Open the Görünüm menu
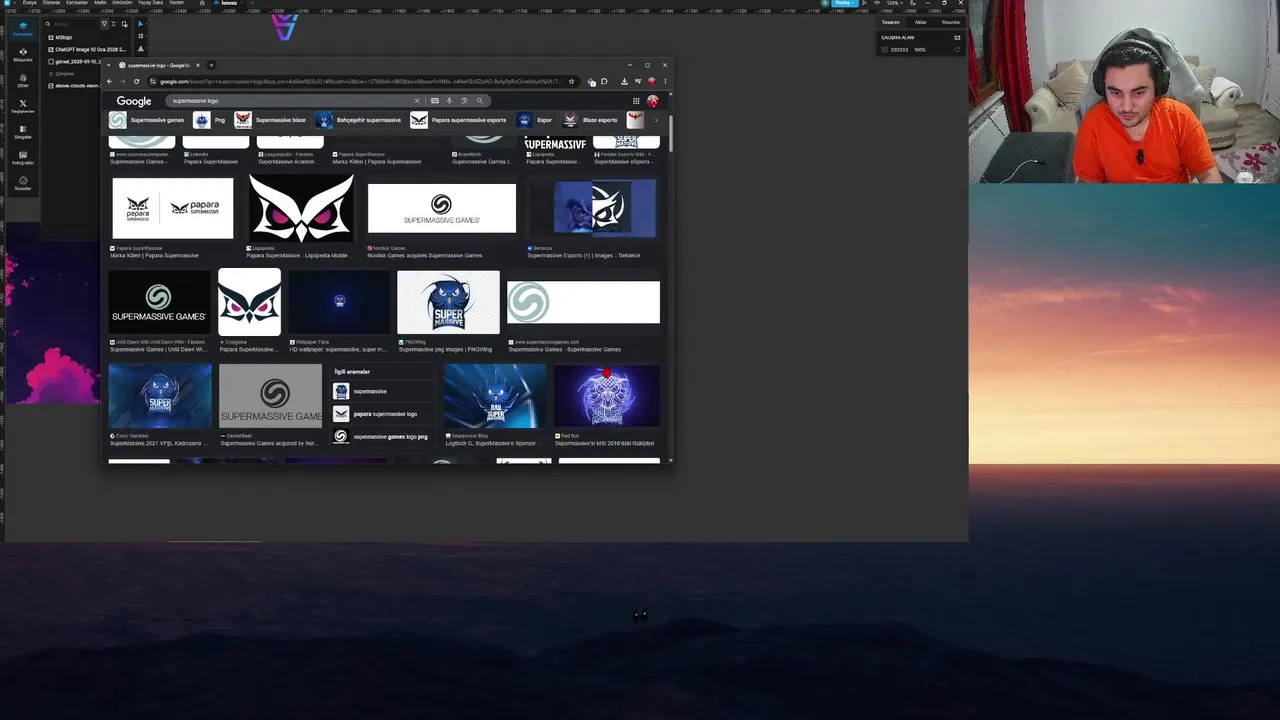The image size is (1280, 720). [122, 3]
